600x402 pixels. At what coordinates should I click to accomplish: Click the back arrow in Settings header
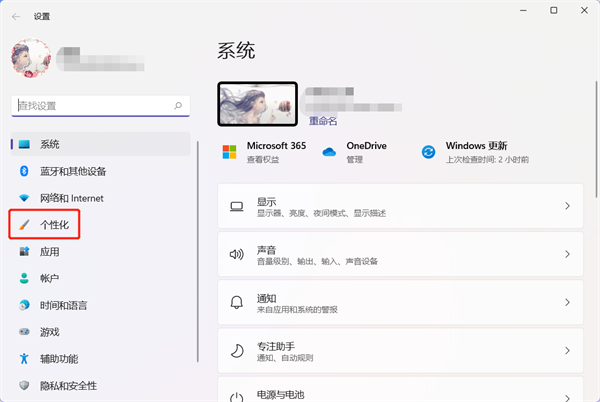point(16,17)
